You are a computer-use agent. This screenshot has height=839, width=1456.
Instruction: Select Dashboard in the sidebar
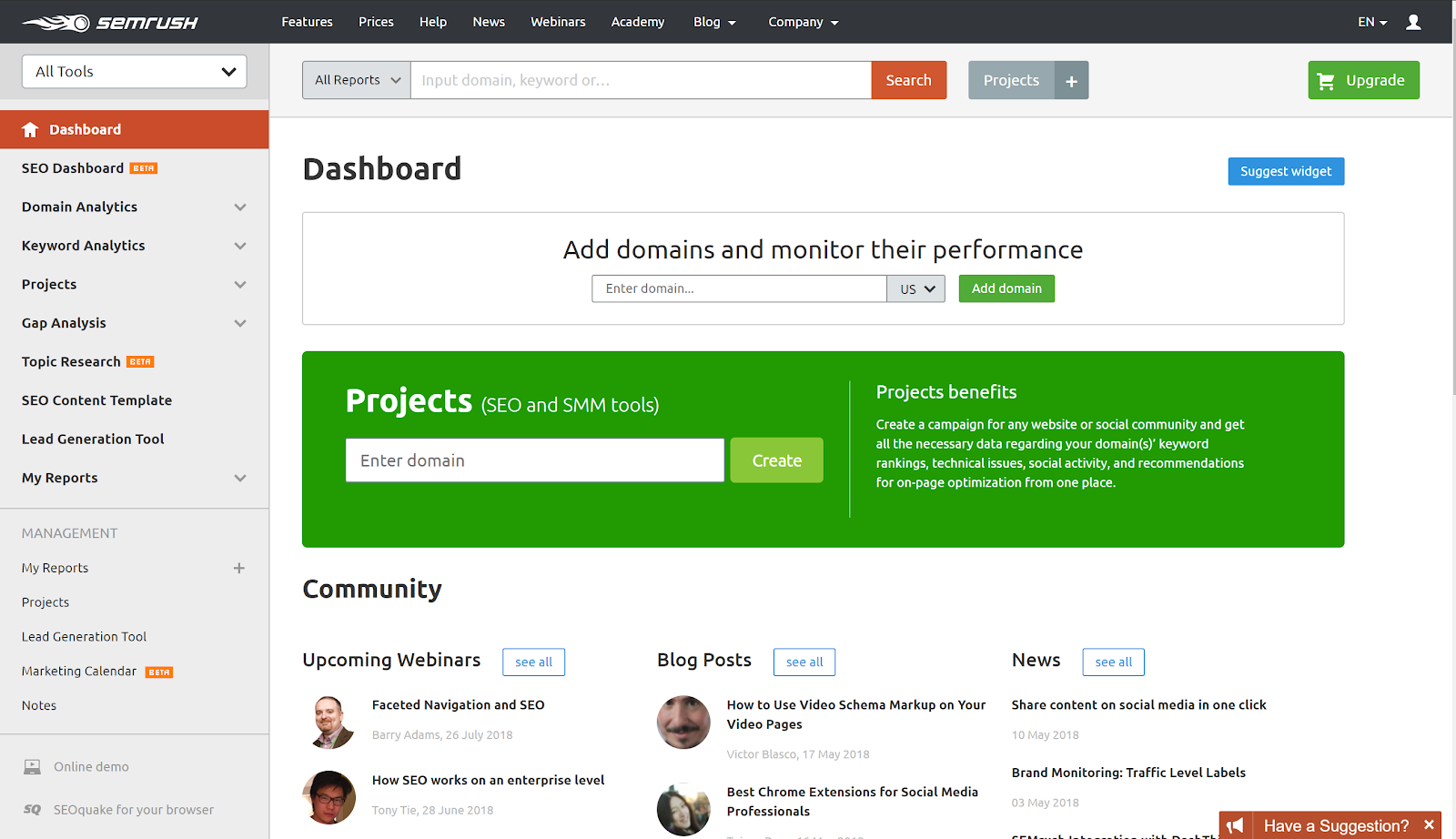click(x=135, y=129)
